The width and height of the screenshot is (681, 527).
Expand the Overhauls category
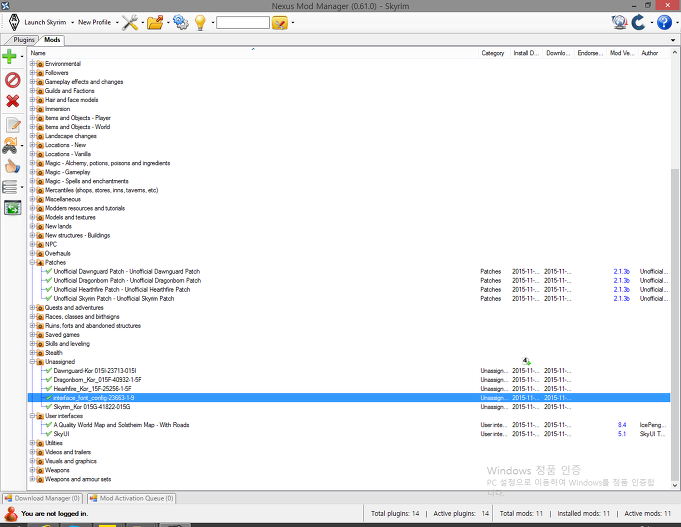click(32, 253)
